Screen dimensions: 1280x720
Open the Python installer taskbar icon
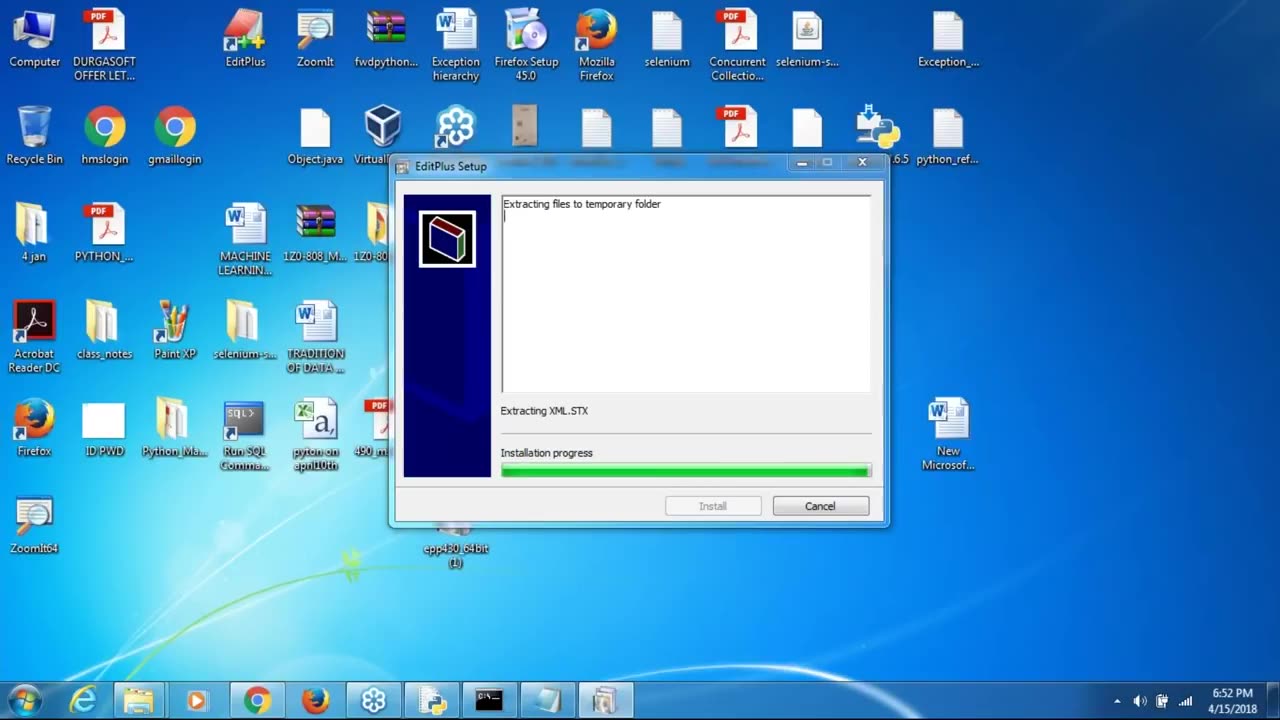click(432, 701)
